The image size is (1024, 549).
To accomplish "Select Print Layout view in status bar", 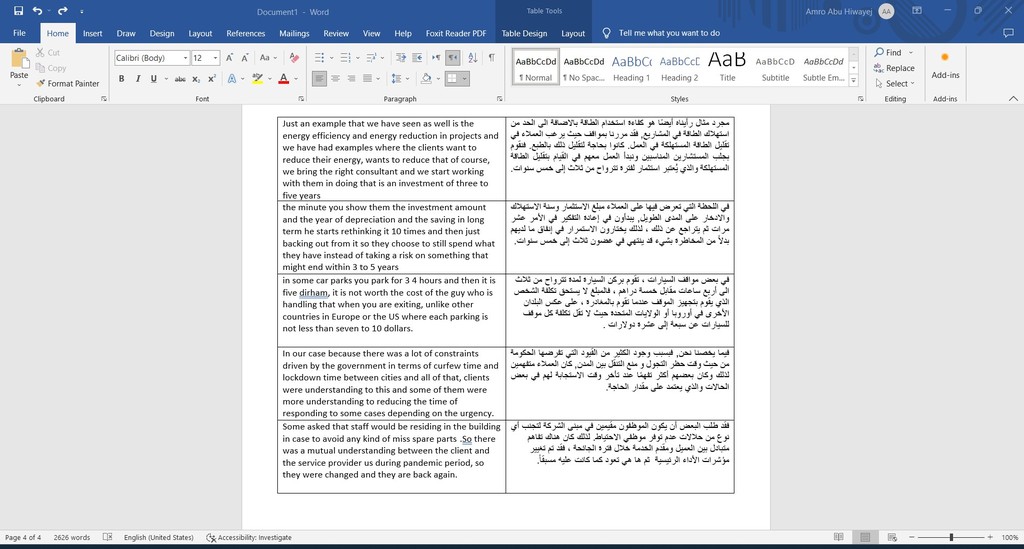I will pyautogui.click(x=865, y=537).
